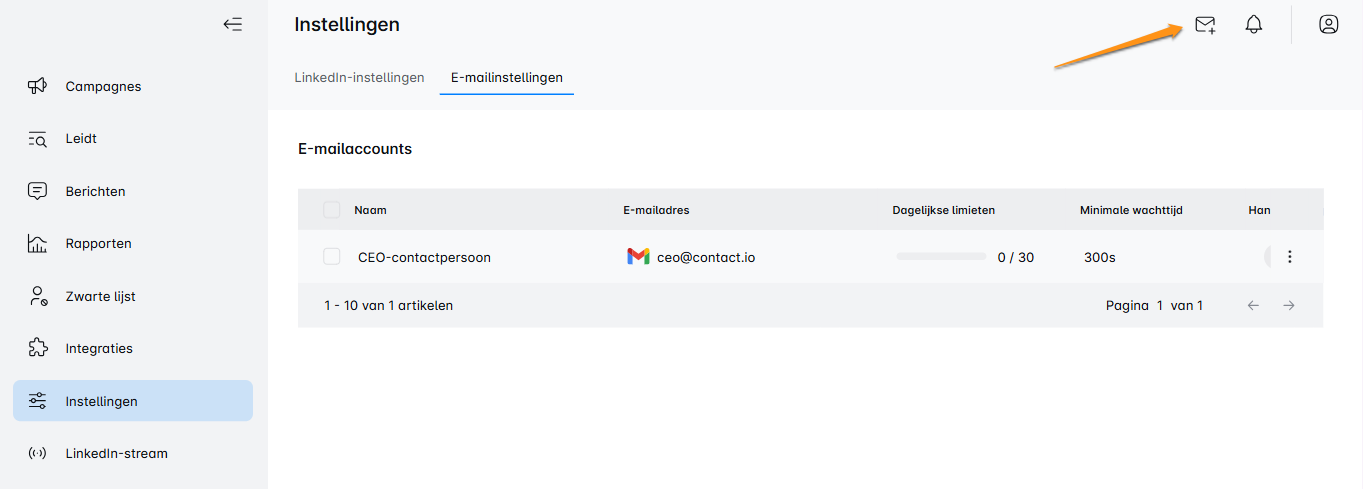Open the notifications bell

1253,25
